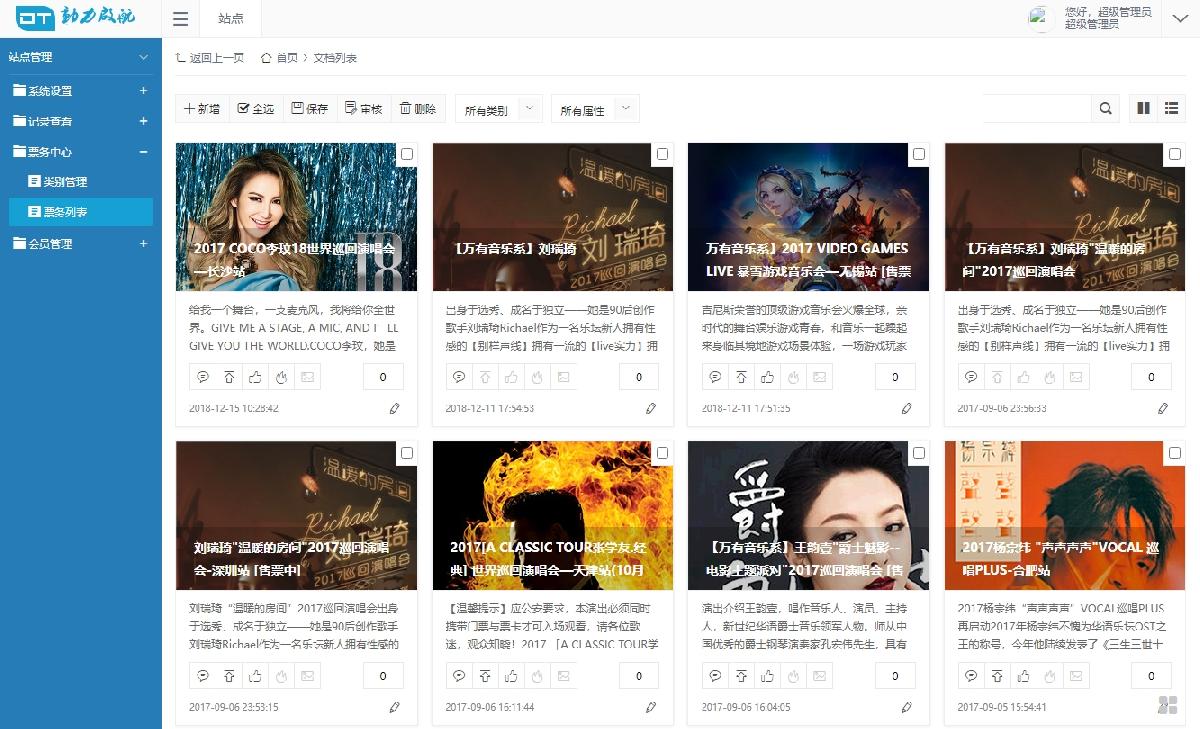This screenshot has height=729, width=1200.
Task: Tick checkbox on card dated 2017-09-06 23:56:33
Action: coord(1175,154)
